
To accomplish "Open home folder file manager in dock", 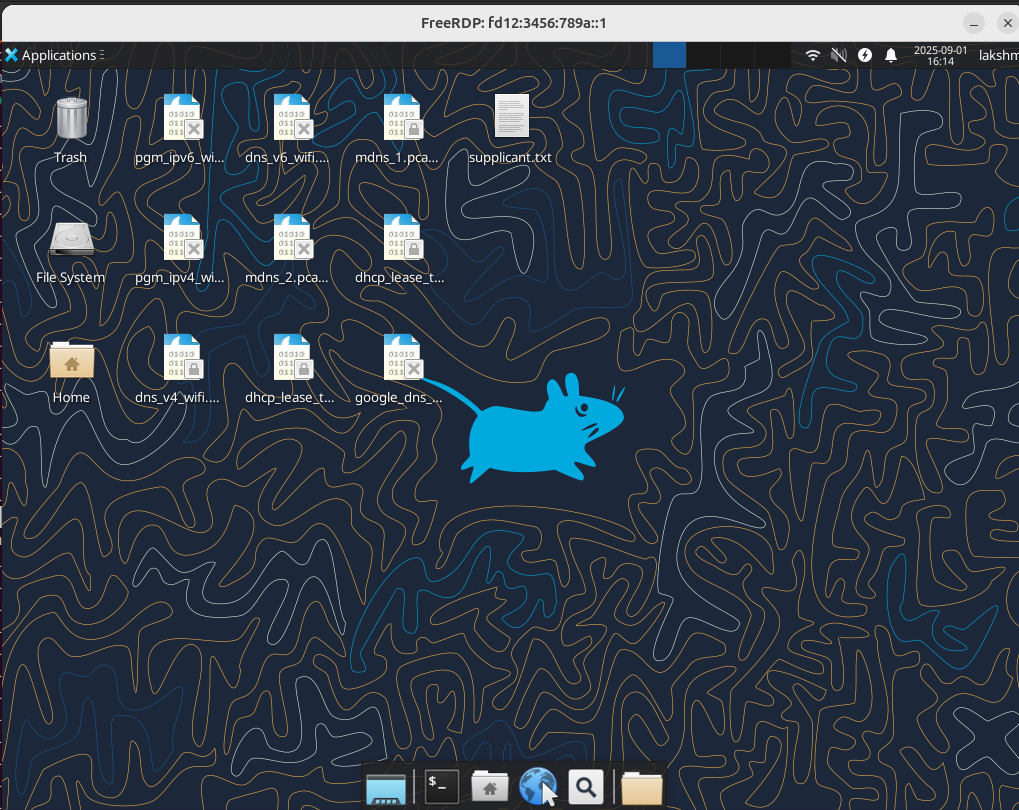I will tap(490, 786).
